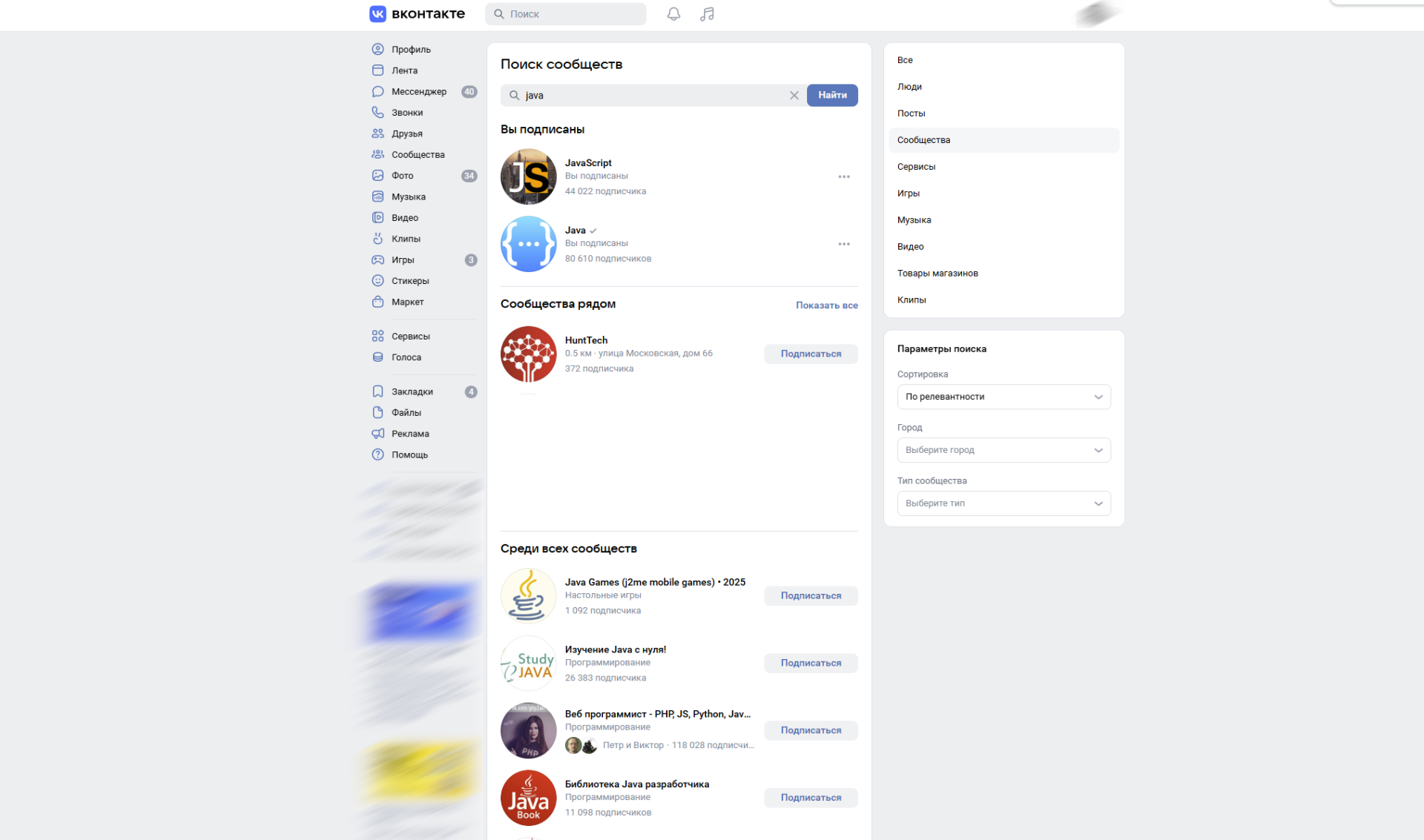The height and width of the screenshot is (840, 1424).
Task: Switch to the Люди search filter
Action: coord(910,86)
